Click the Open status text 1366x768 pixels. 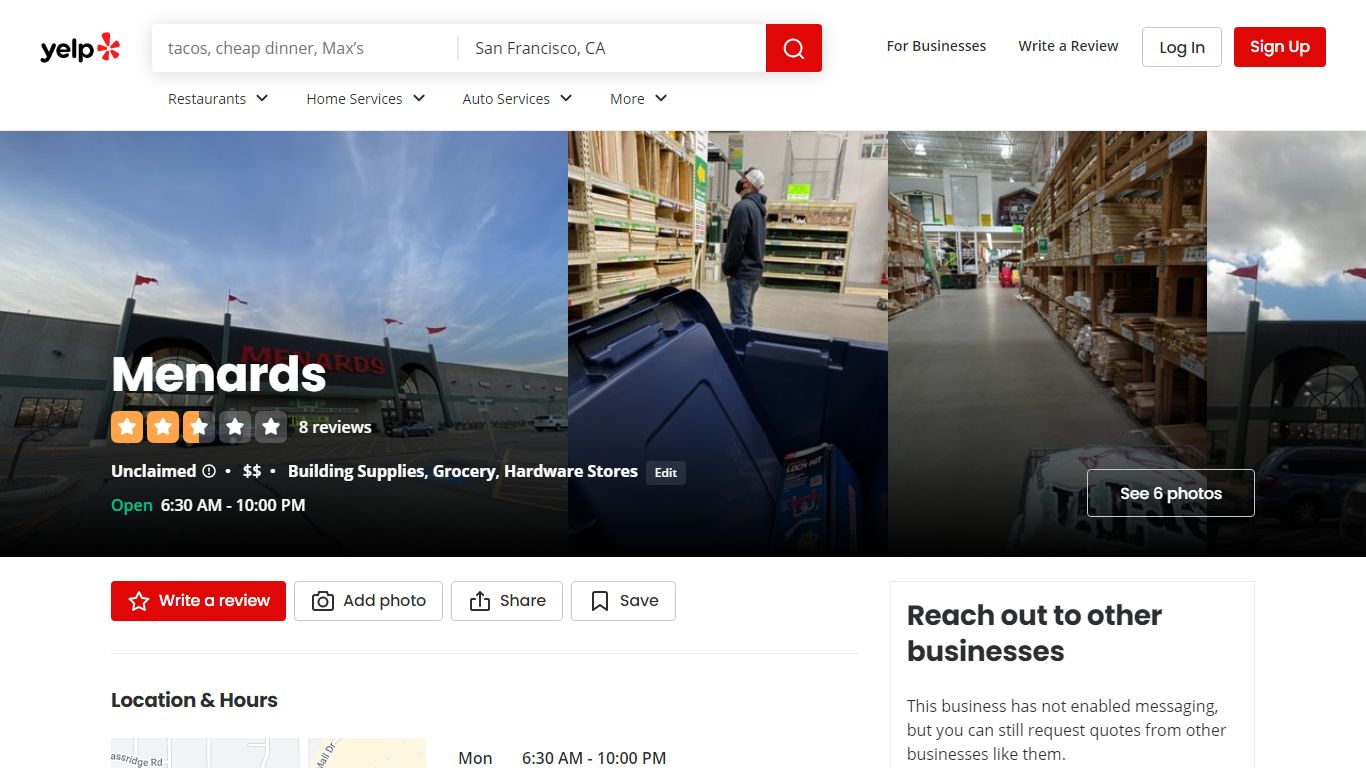[x=132, y=505]
